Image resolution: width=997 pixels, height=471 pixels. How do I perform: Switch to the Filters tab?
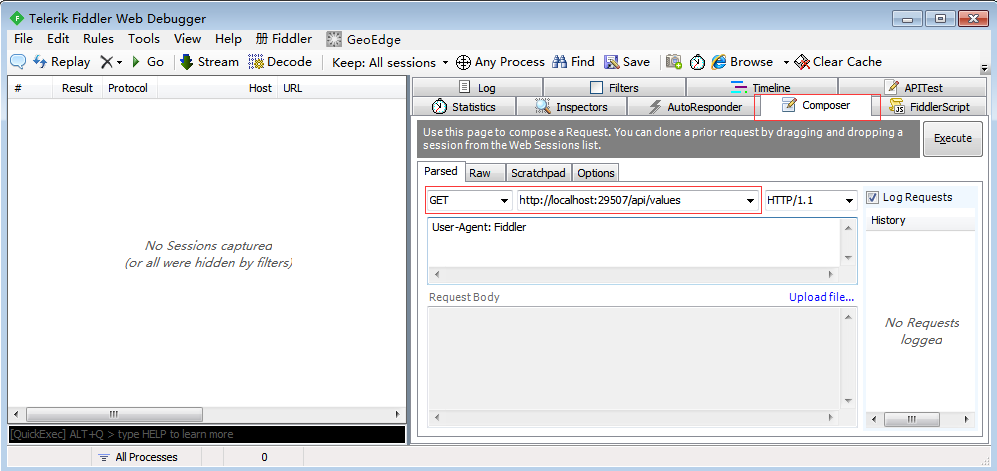pos(614,88)
